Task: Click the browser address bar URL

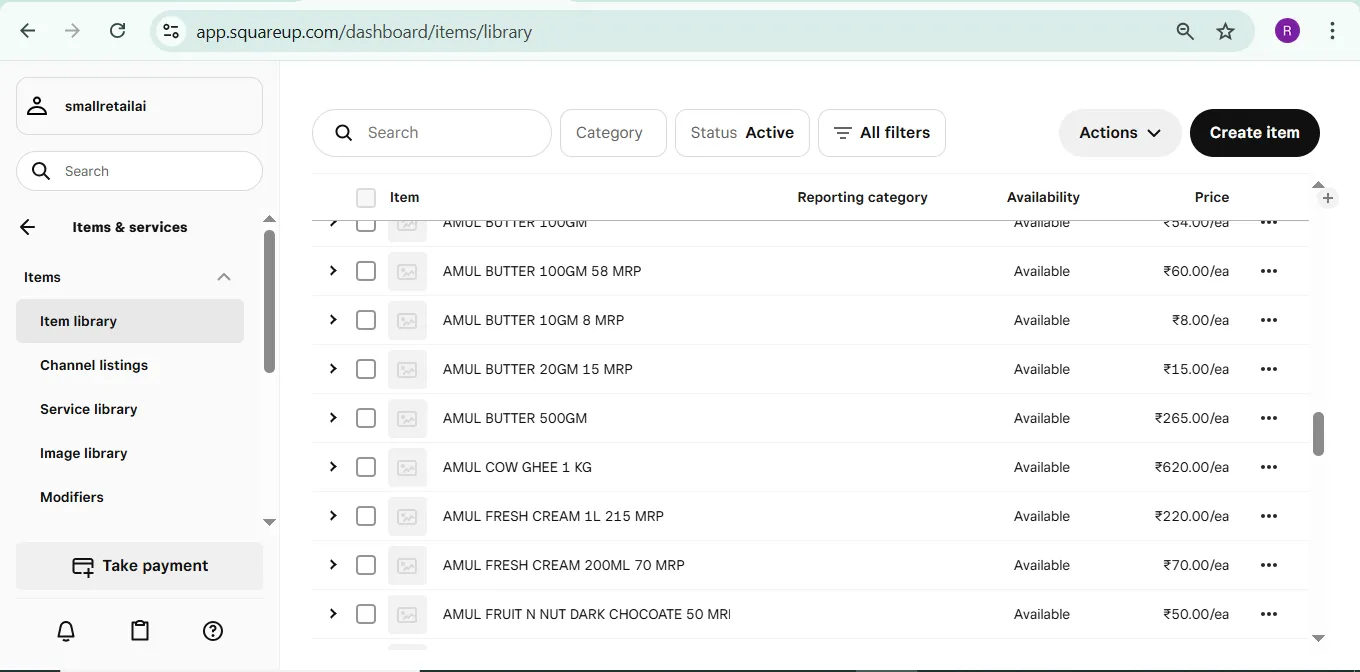Action: (364, 32)
